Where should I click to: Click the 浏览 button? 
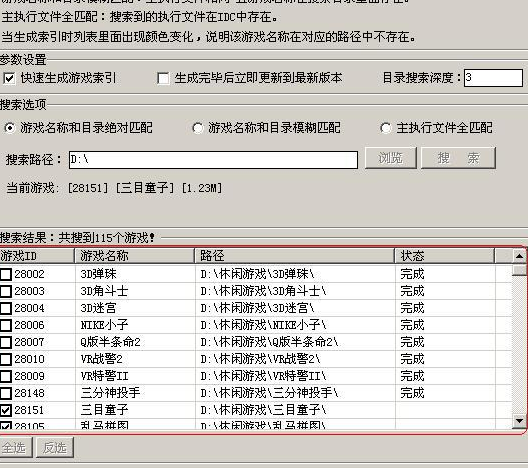point(391,158)
